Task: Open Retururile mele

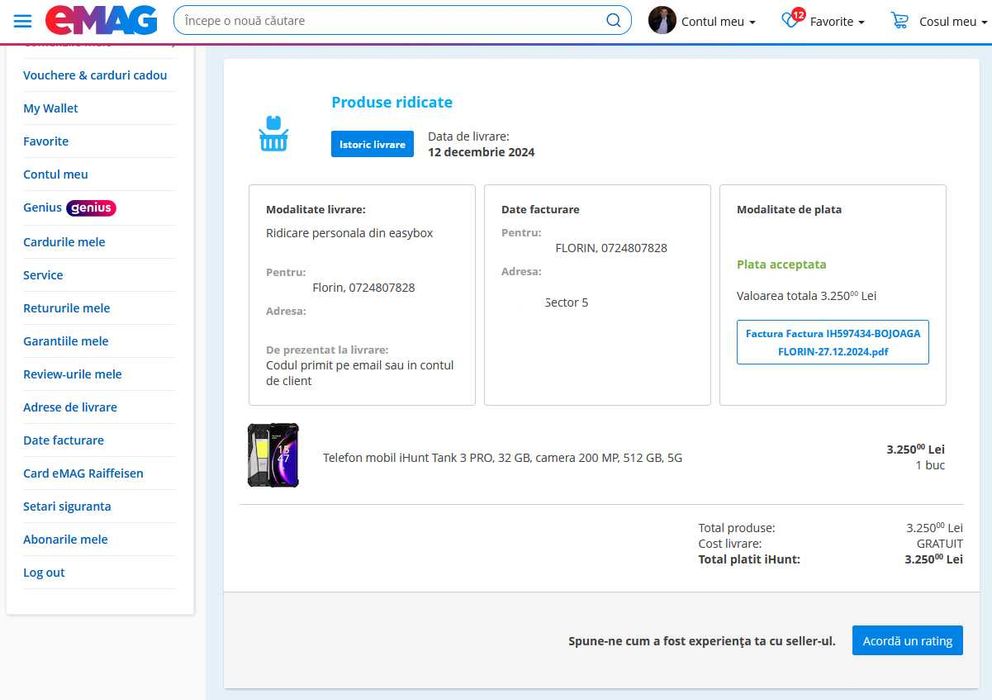Action: tap(66, 308)
